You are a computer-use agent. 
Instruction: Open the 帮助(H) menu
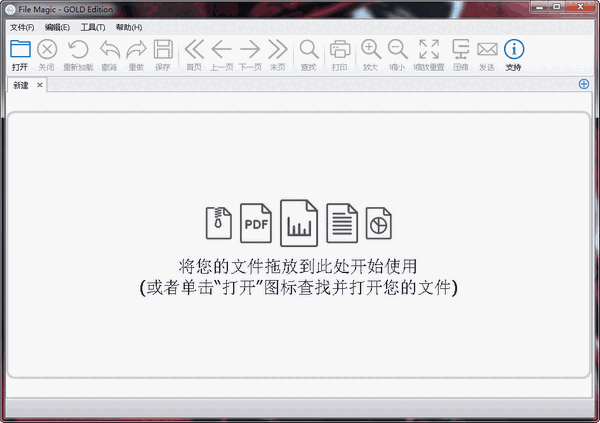(129, 27)
